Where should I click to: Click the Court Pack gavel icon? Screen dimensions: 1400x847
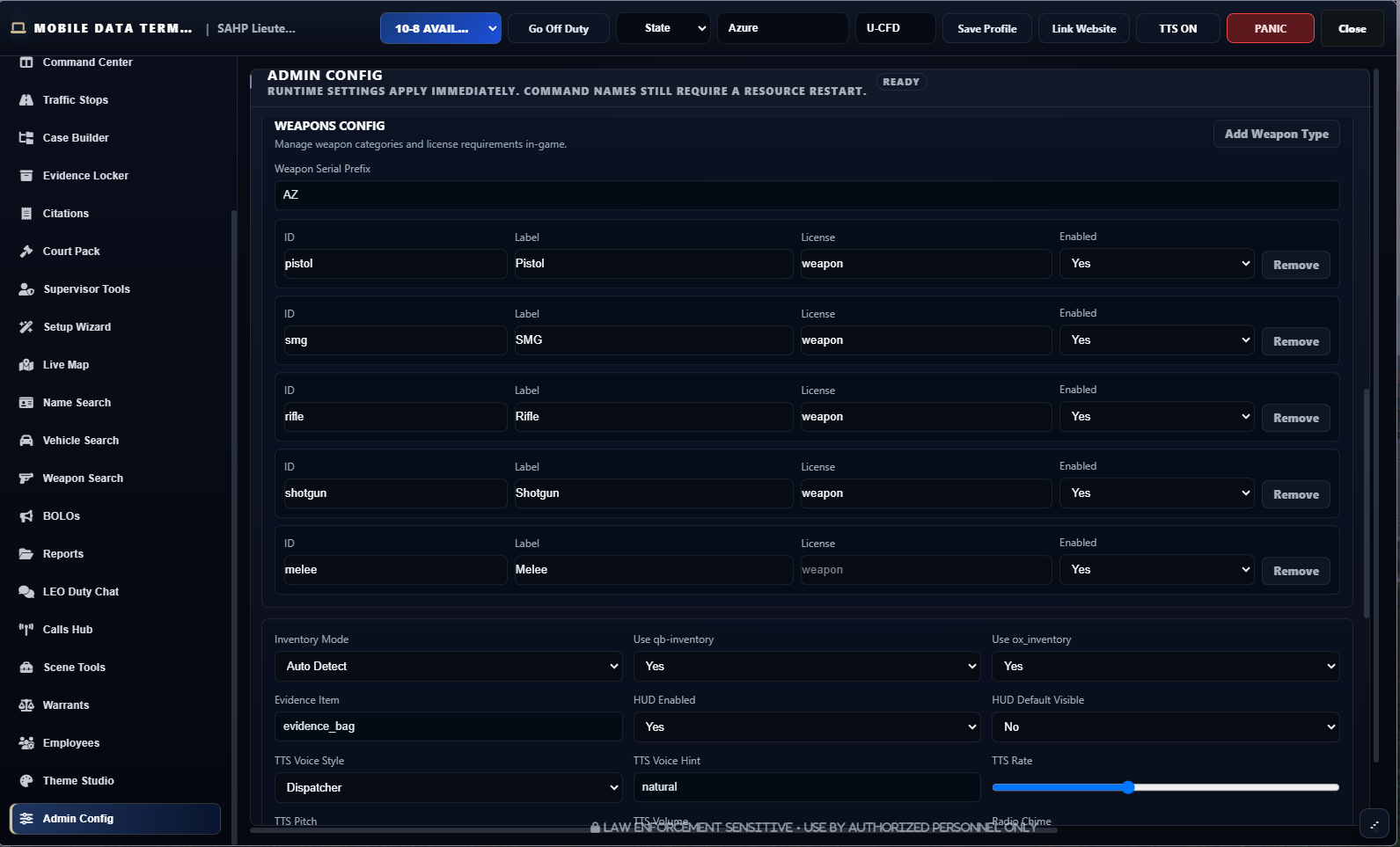point(26,252)
